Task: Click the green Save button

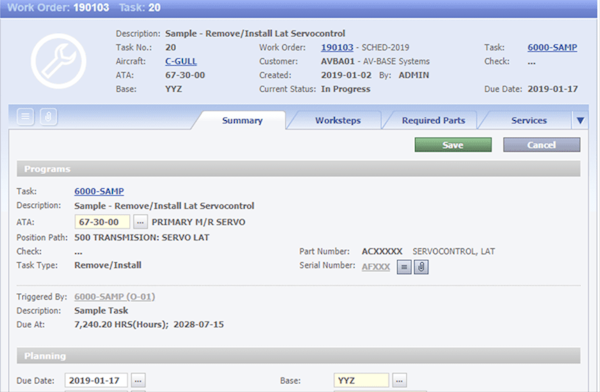Action: (x=453, y=145)
